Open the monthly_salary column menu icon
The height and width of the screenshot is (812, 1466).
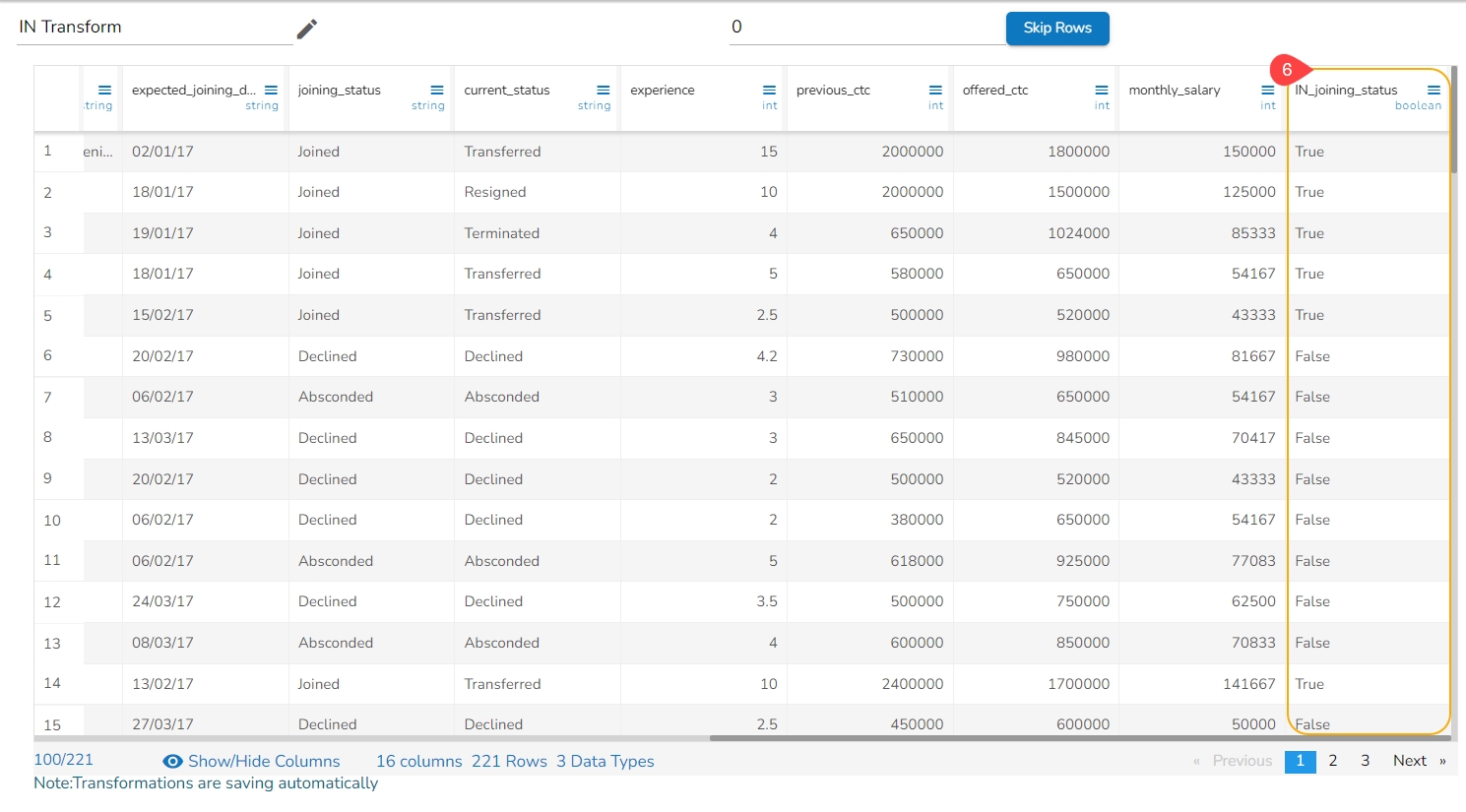pyautogui.click(x=1268, y=91)
